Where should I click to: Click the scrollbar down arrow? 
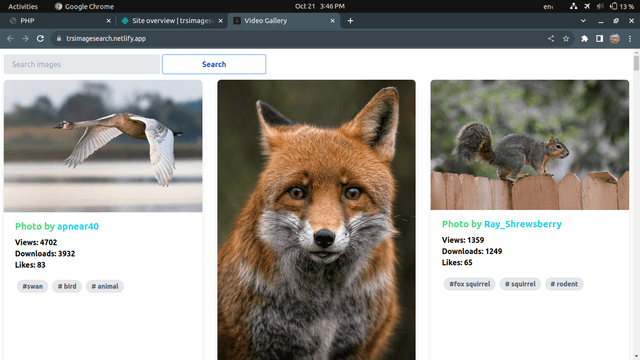click(x=636, y=356)
